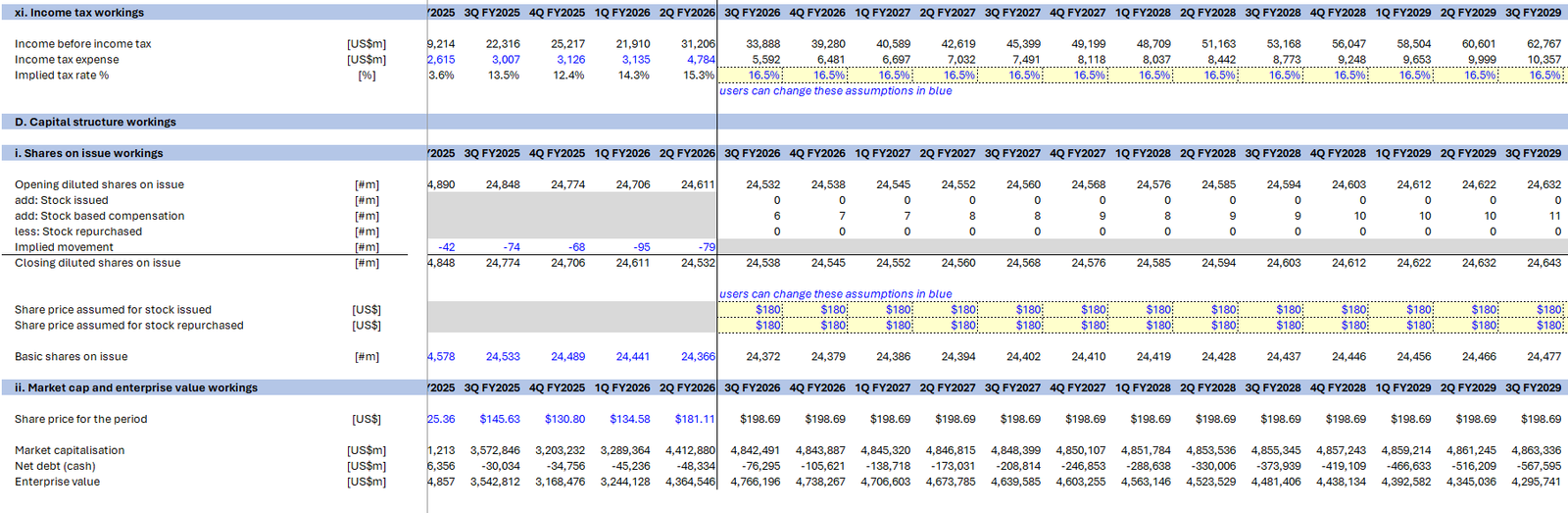This screenshot has height=513, width=1568.
Task: Select the "D. Capital structure workings" heading
Action: pyautogui.click(x=95, y=123)
